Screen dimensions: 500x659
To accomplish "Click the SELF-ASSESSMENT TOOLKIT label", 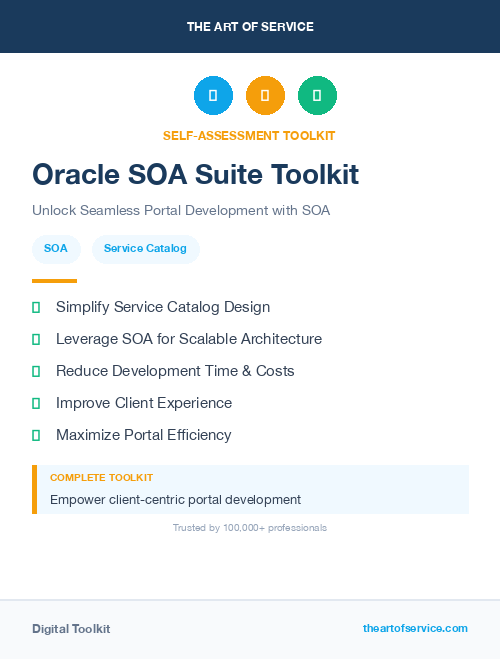I will point(249,136).
